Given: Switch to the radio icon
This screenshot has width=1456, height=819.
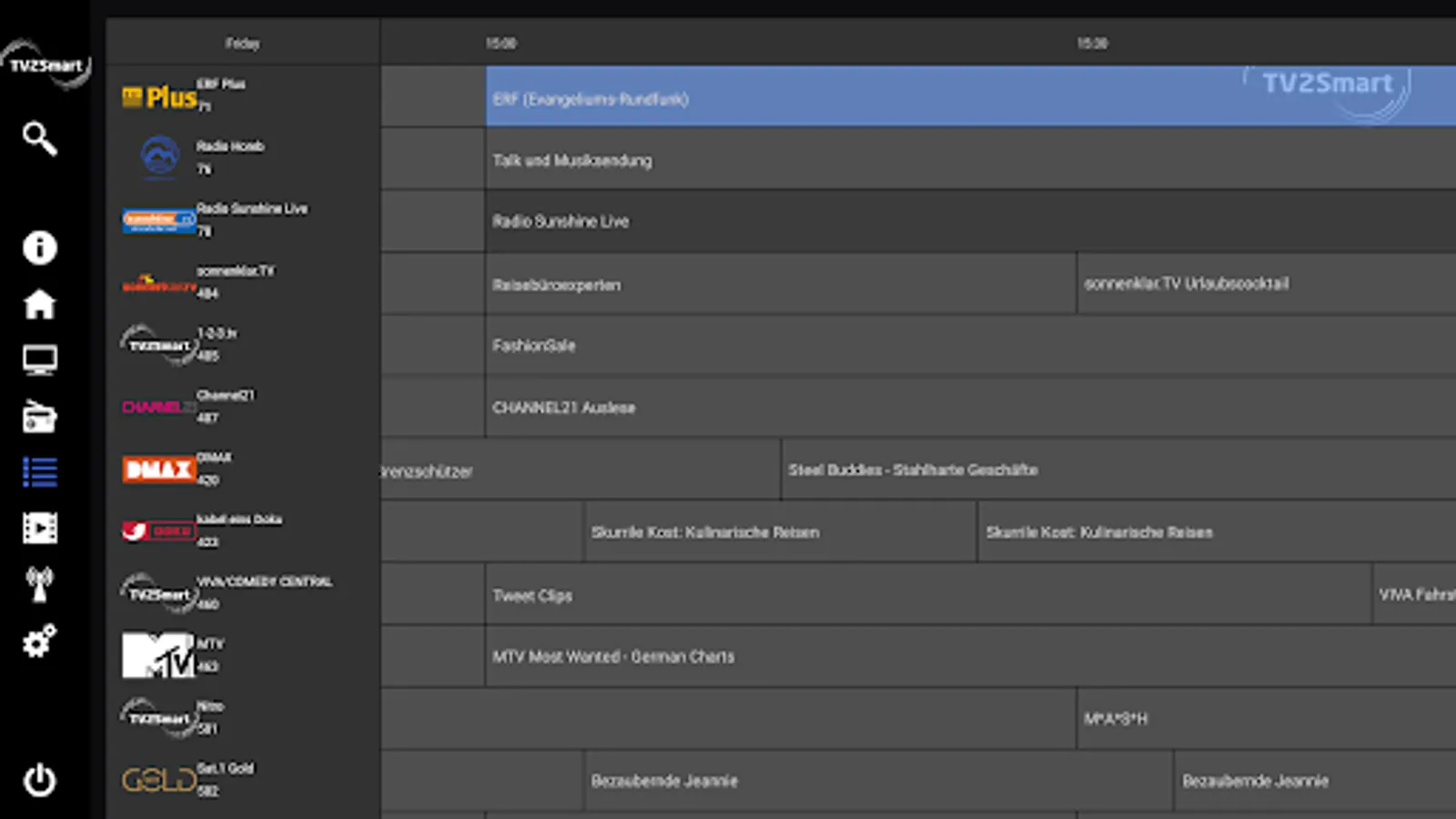Looking at the screenshot, I should tap(40, 416).
